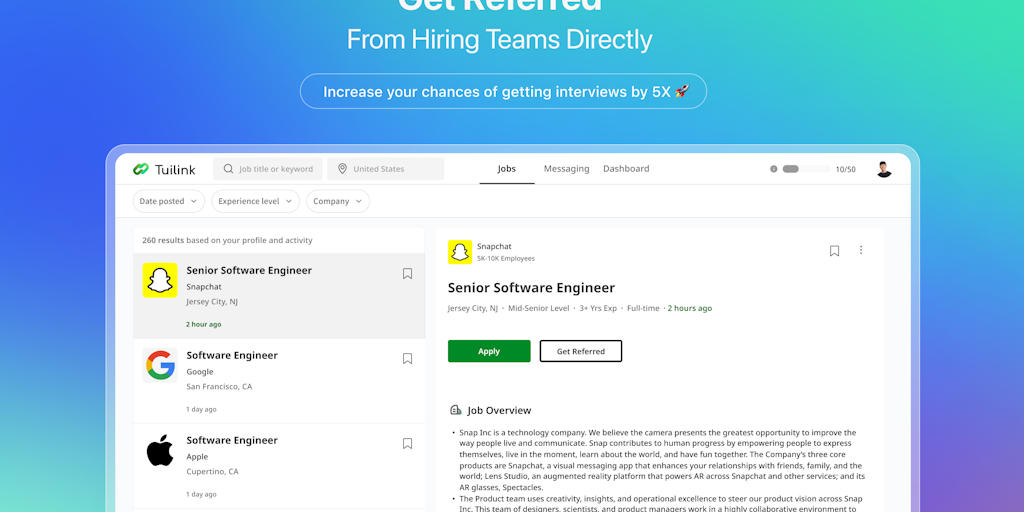Image resolution: width=1024 pixels, height=512 pixels.
Task: Click the info icon beside progress bar
Action: tap(774, 169)
